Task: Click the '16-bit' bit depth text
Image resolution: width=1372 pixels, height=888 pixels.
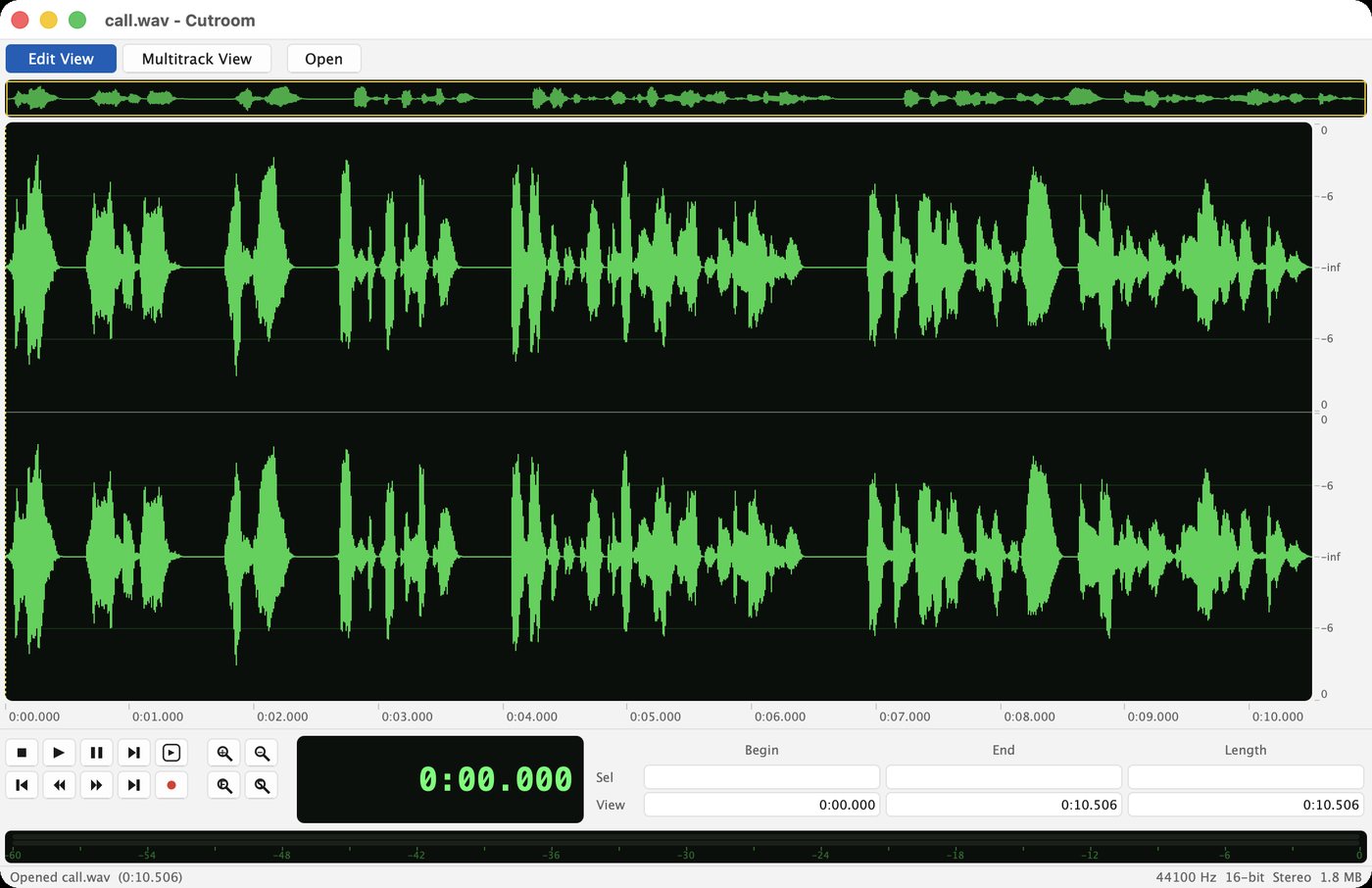Action: pos(1245,877)
